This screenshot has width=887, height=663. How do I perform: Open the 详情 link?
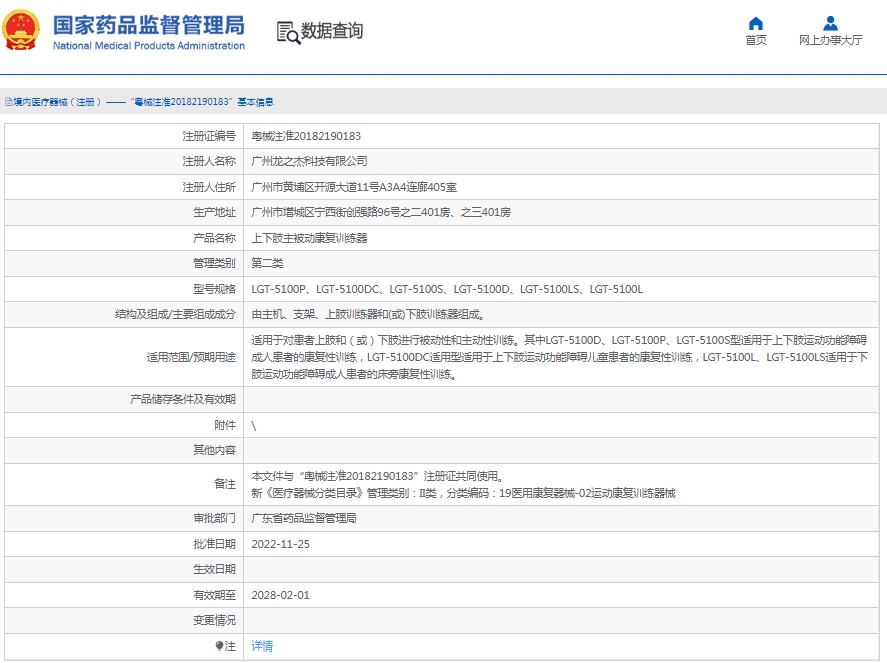262,645
